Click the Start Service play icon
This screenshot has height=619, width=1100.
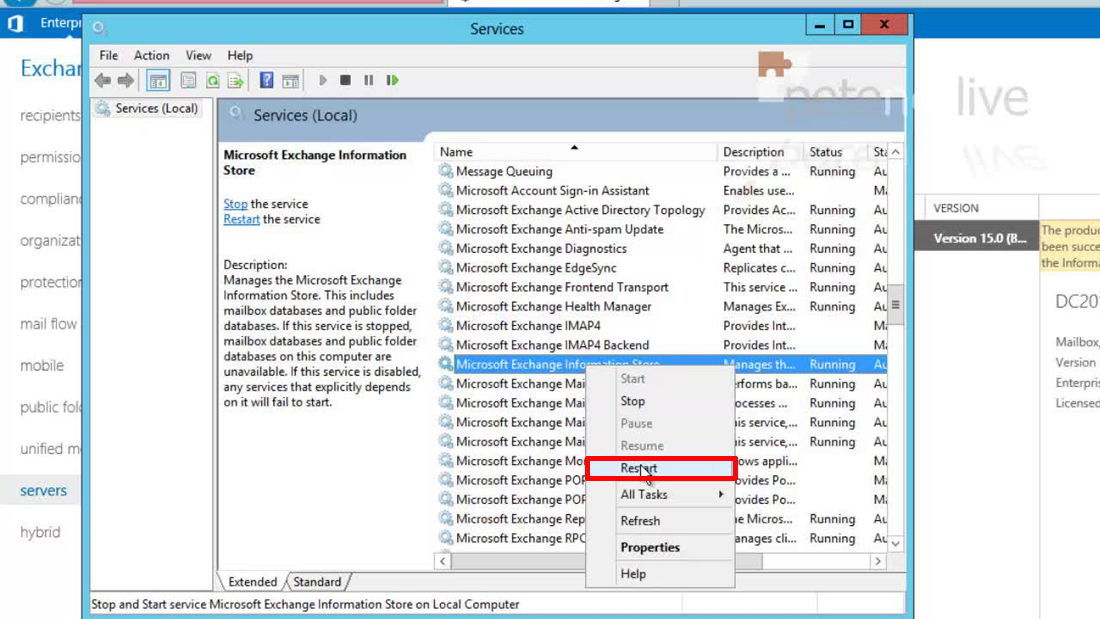coord(323,81)
